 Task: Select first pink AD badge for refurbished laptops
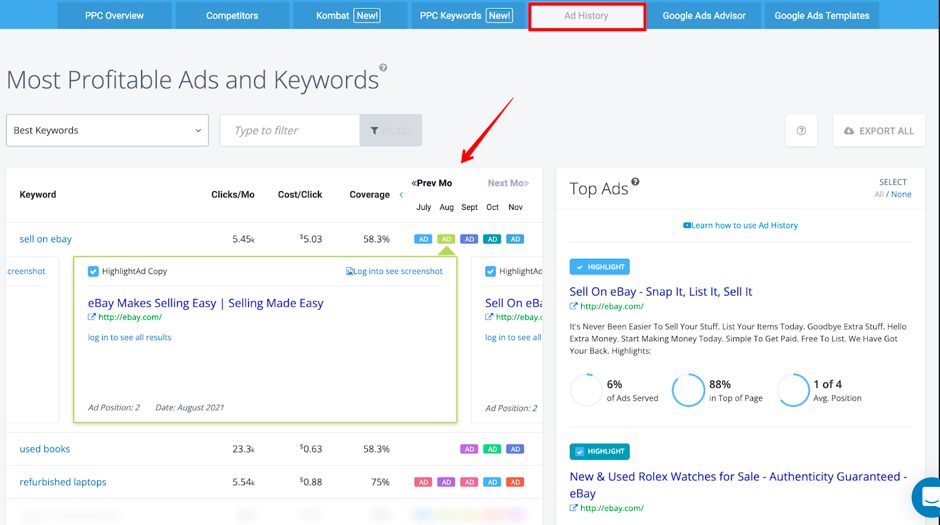[x=423, y=482]
